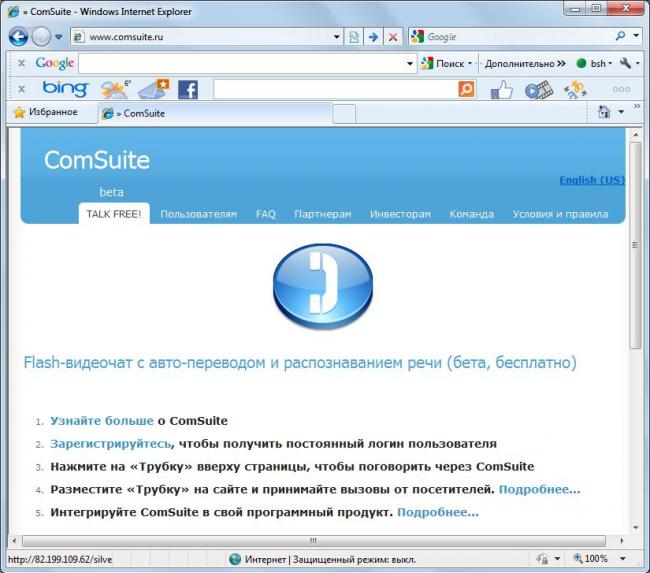Viewport: 650px width, 573px height.
Task: Open the Bing video film reel icon
Action: click(x=538, y=90)
